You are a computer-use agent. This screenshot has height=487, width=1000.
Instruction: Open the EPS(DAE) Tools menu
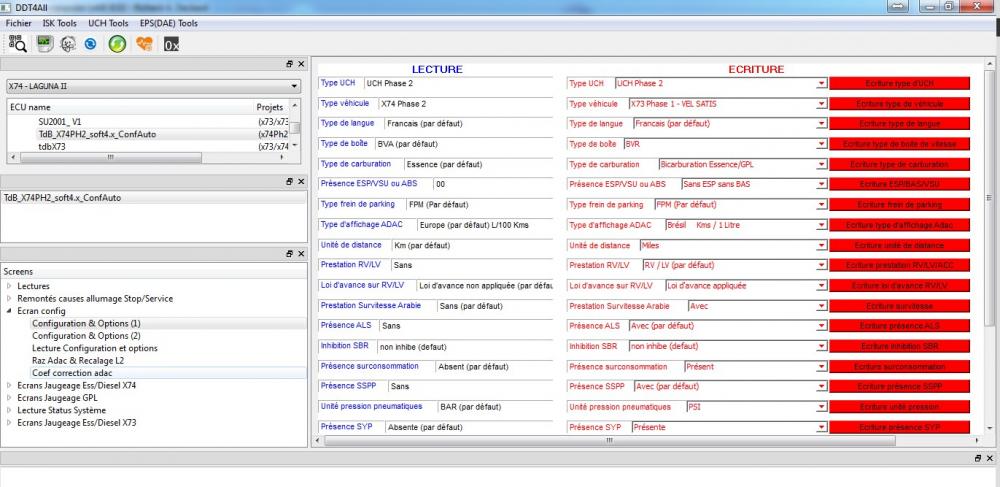[168, 23]
